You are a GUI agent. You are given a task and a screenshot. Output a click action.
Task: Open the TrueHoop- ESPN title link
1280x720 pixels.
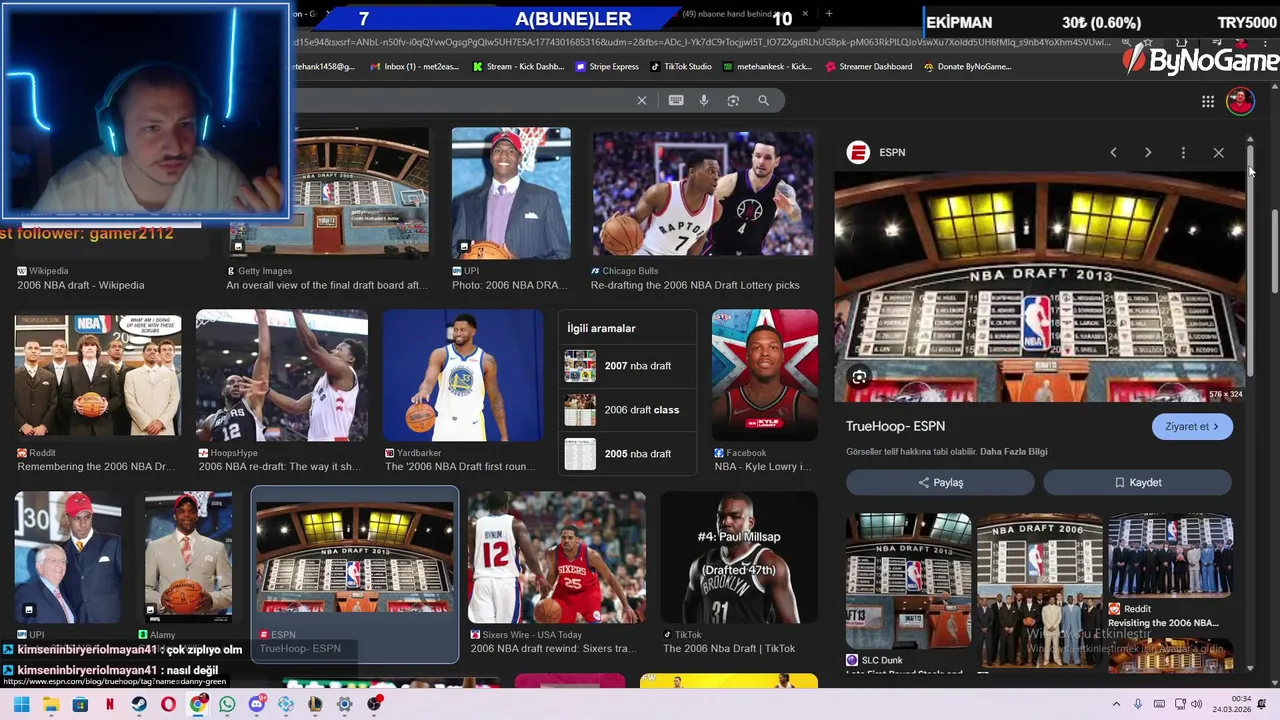pos(895,426)
